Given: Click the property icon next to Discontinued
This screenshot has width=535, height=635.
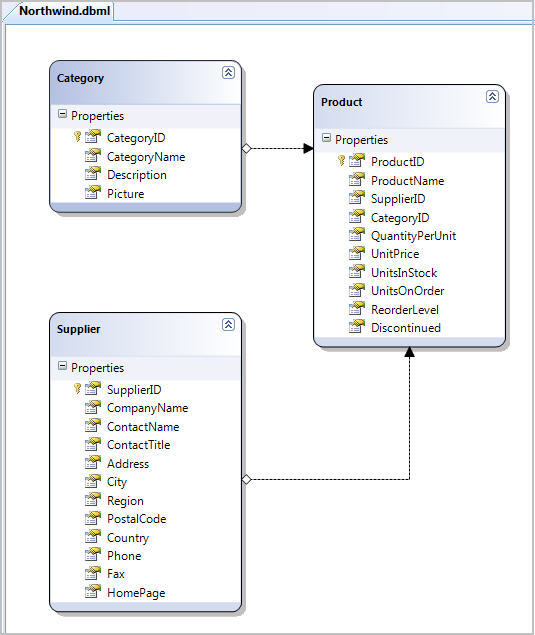Looking at the screenshot, I should (x=357, y=326).
